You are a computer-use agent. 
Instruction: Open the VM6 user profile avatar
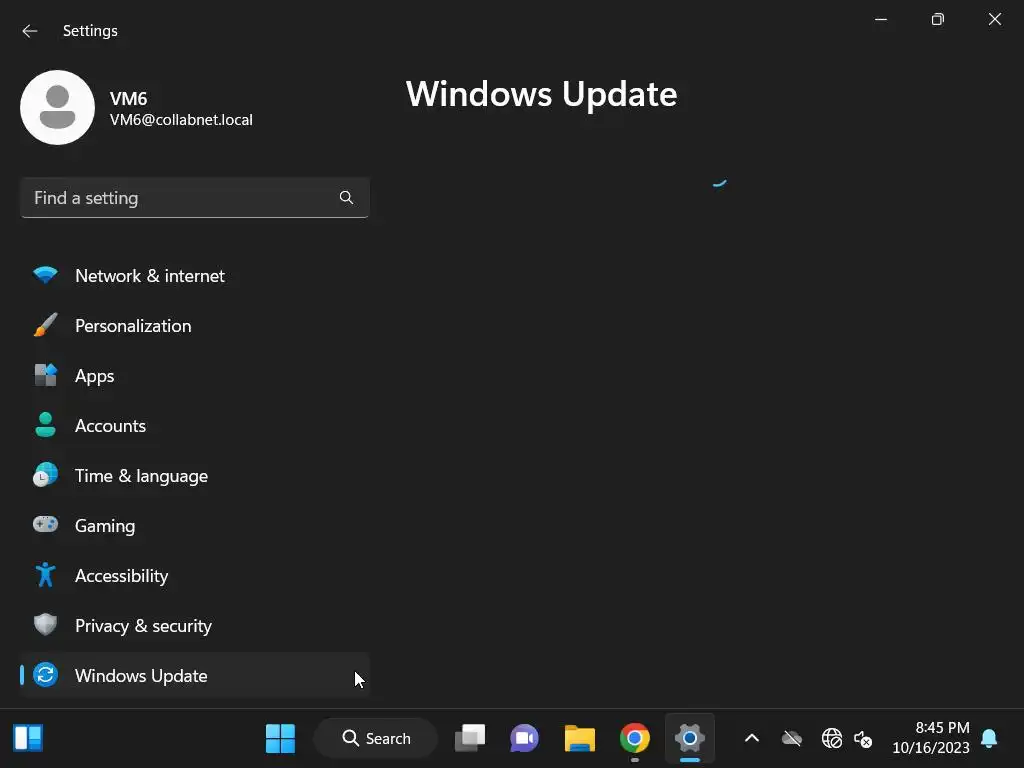coord(57,108)
